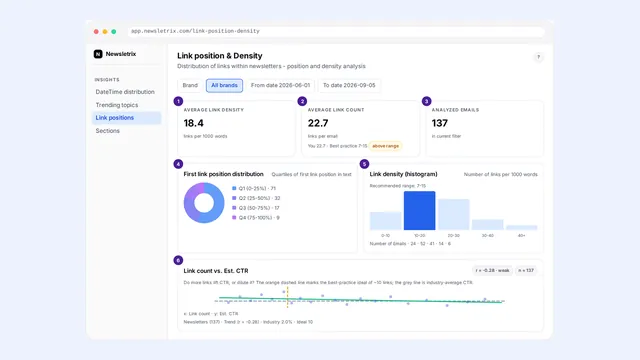Screen dimensions: 640x360
Task: Open the All brands dropdown
Action: 224,85
